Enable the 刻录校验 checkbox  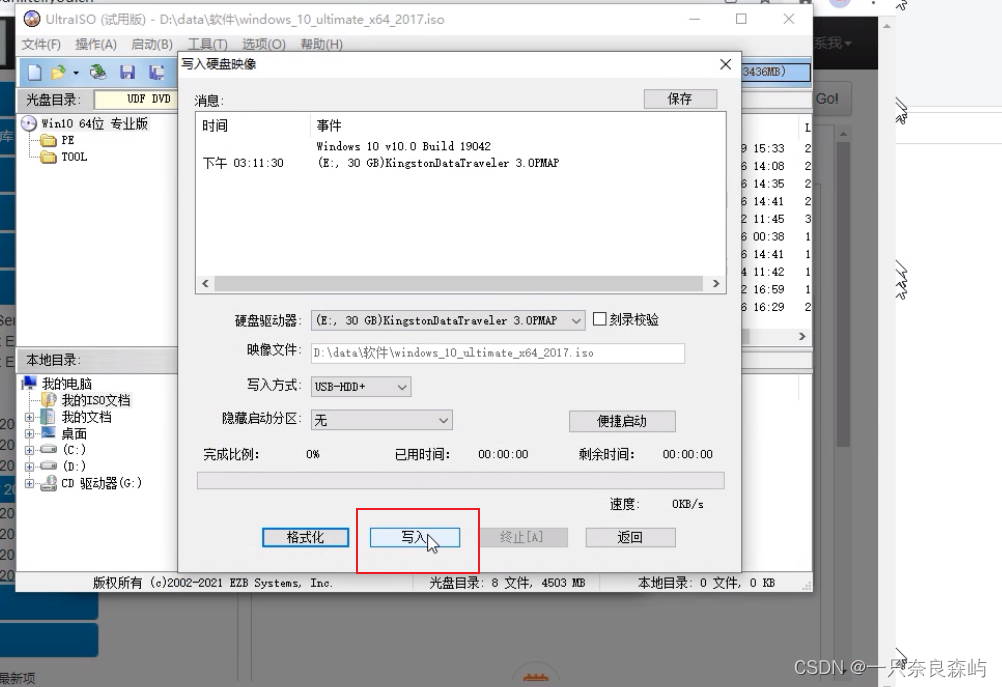point(599,319)
